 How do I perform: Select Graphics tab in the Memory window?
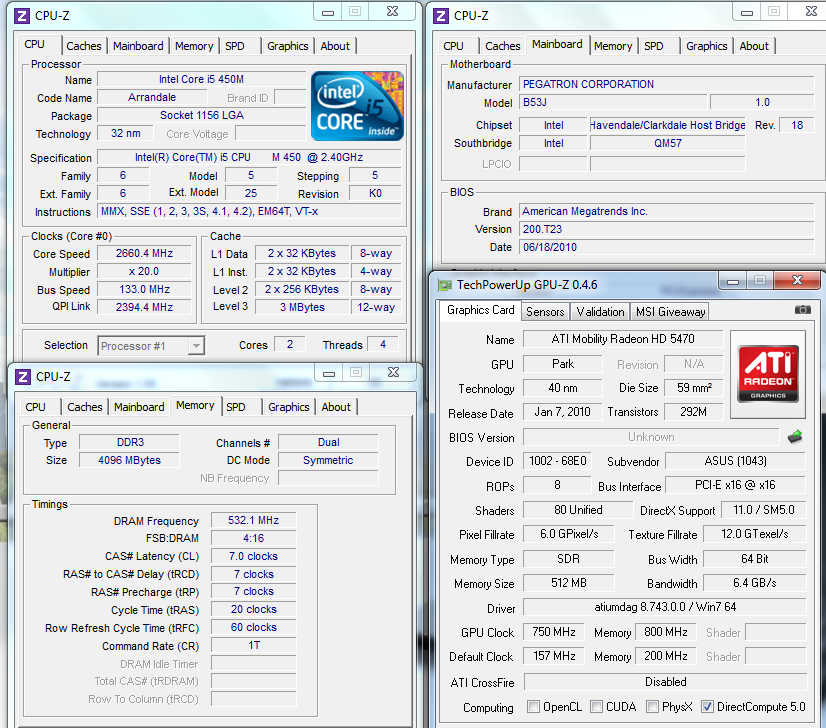click(x=289, y=407)
